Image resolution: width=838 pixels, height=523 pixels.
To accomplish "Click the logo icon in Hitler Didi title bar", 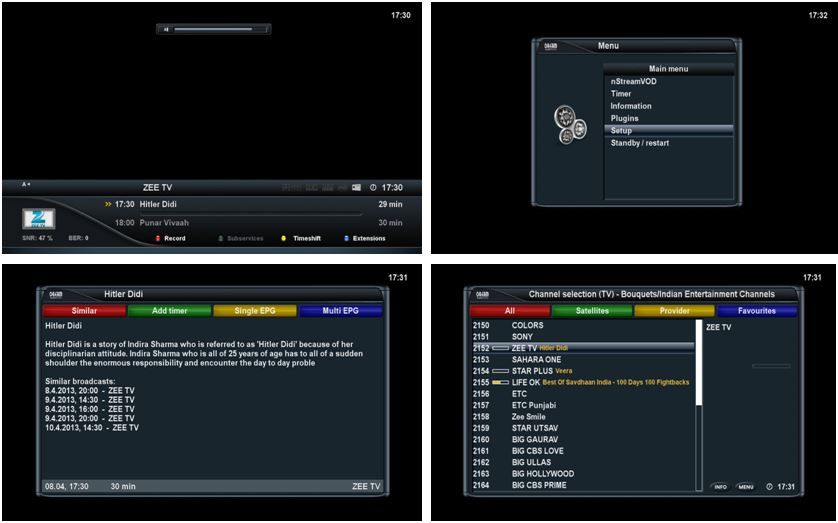I will pos(56,294).
